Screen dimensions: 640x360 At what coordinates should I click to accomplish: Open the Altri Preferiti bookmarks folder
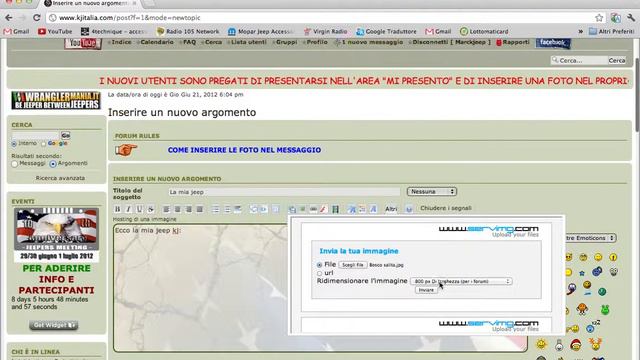click(611, 31)
